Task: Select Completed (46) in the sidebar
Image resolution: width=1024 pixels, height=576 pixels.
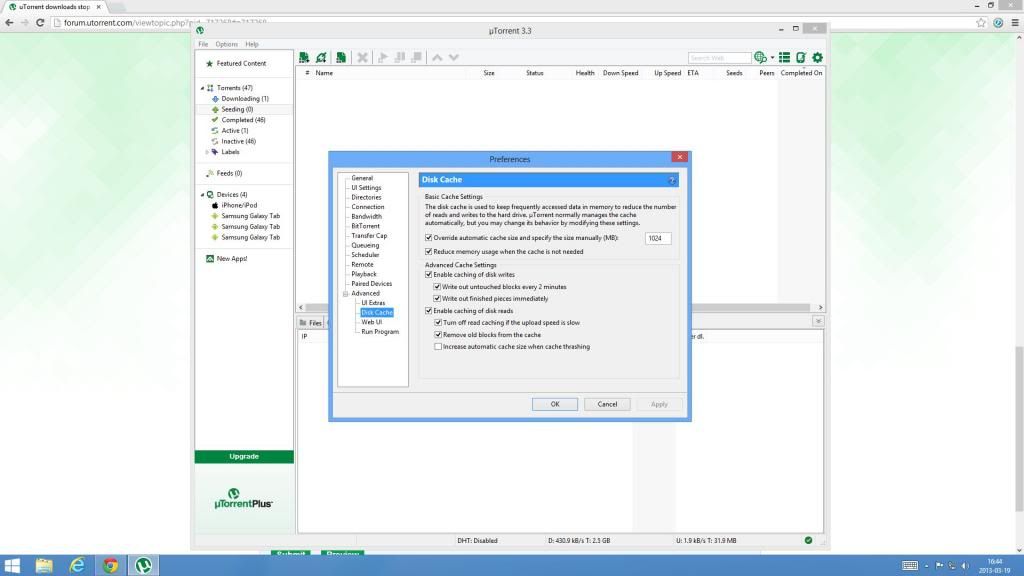Action: tap(243, 120)
